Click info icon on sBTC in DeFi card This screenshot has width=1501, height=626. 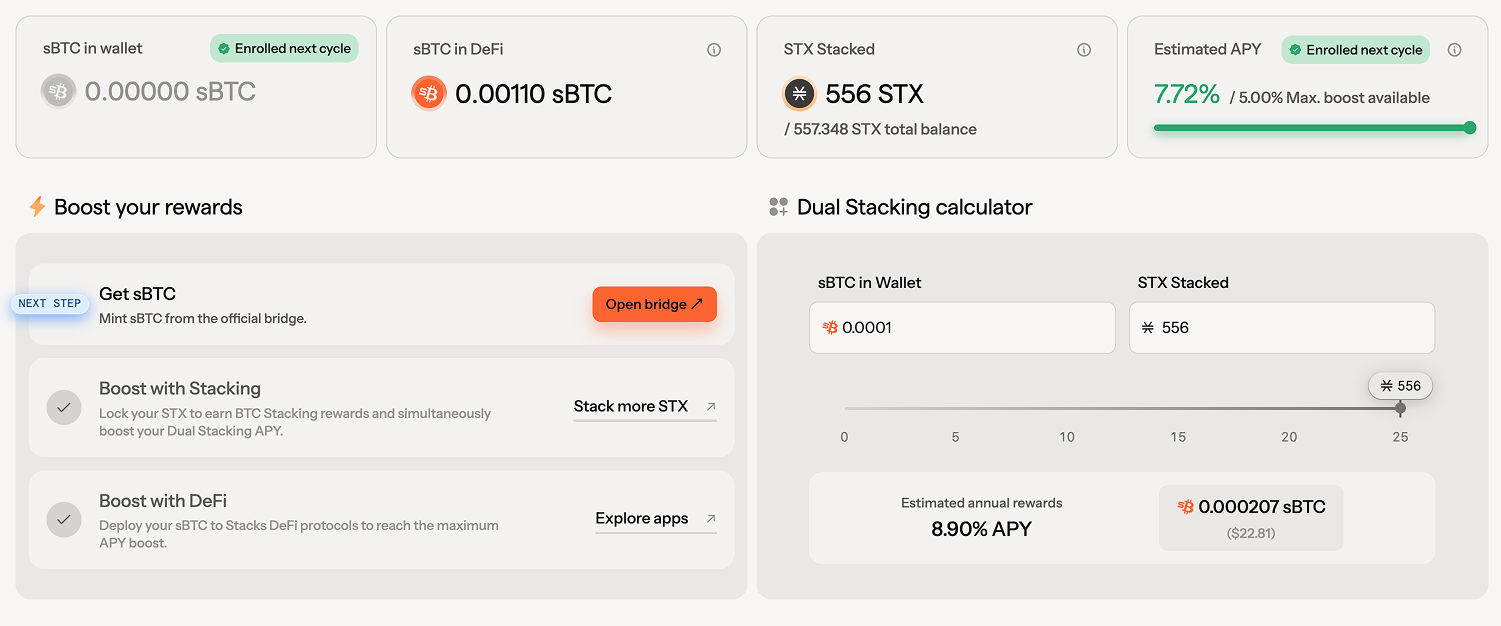[x=714, y=50]
